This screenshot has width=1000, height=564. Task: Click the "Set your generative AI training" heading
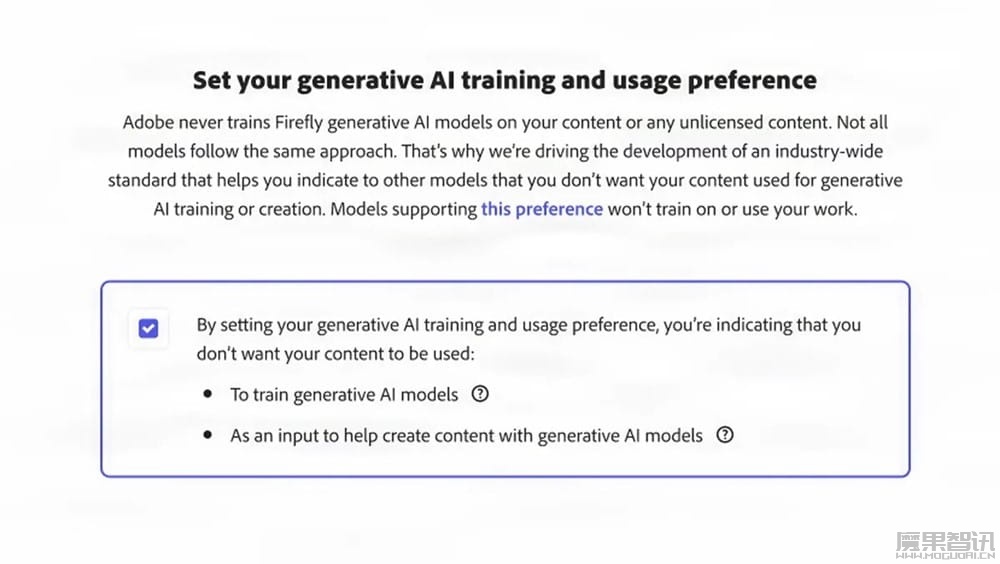pyautogui.click(x=504, y=80)
